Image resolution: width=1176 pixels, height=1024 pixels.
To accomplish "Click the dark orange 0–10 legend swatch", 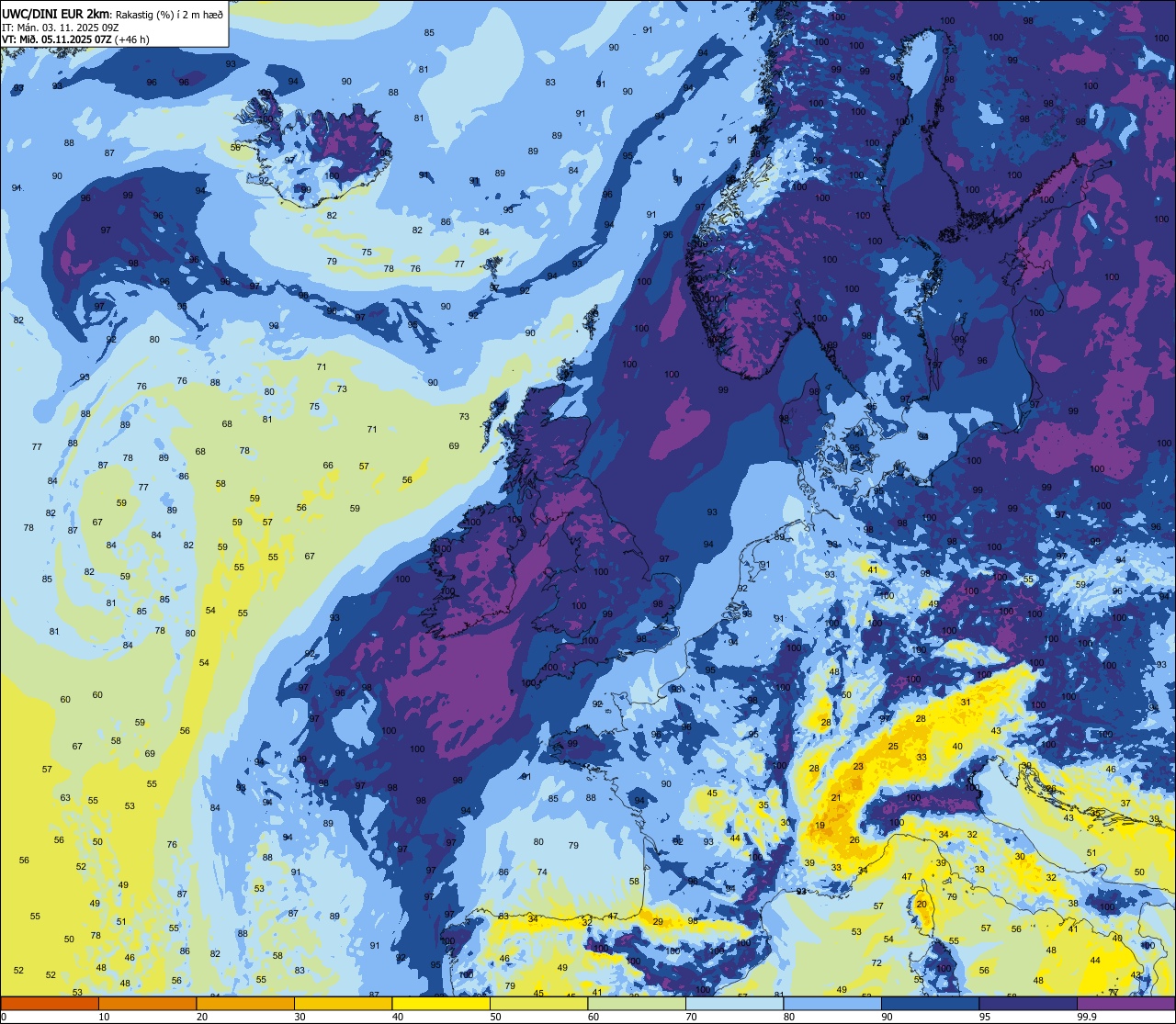I will (50, 1004).
